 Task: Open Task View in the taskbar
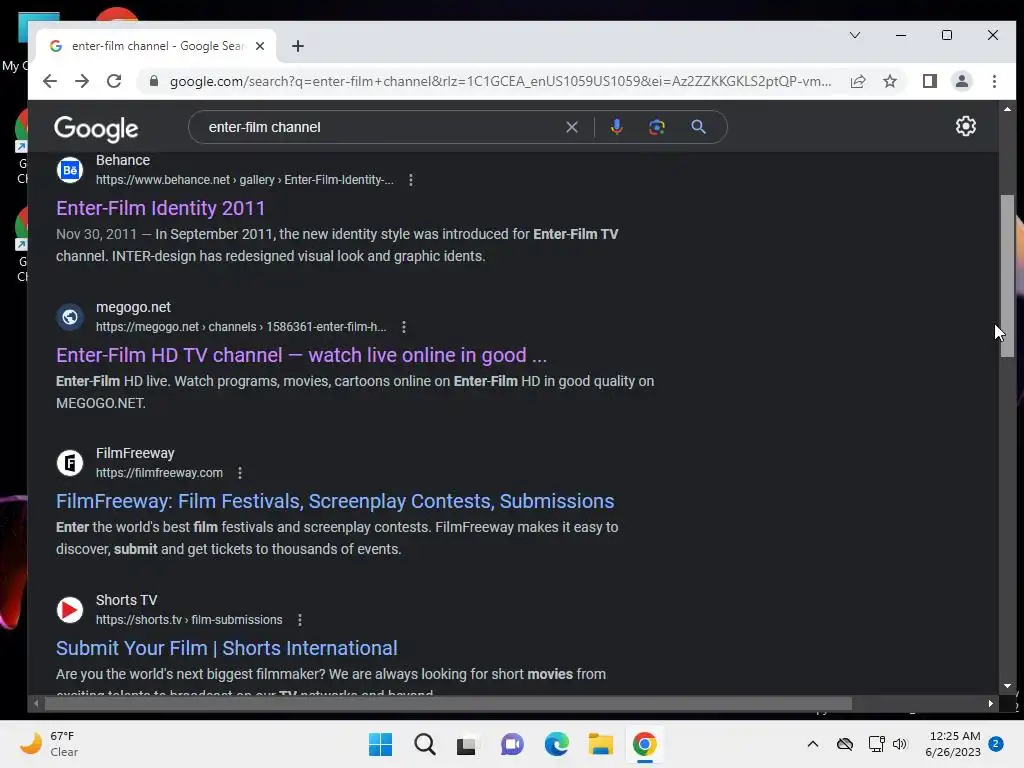[466, 745]
